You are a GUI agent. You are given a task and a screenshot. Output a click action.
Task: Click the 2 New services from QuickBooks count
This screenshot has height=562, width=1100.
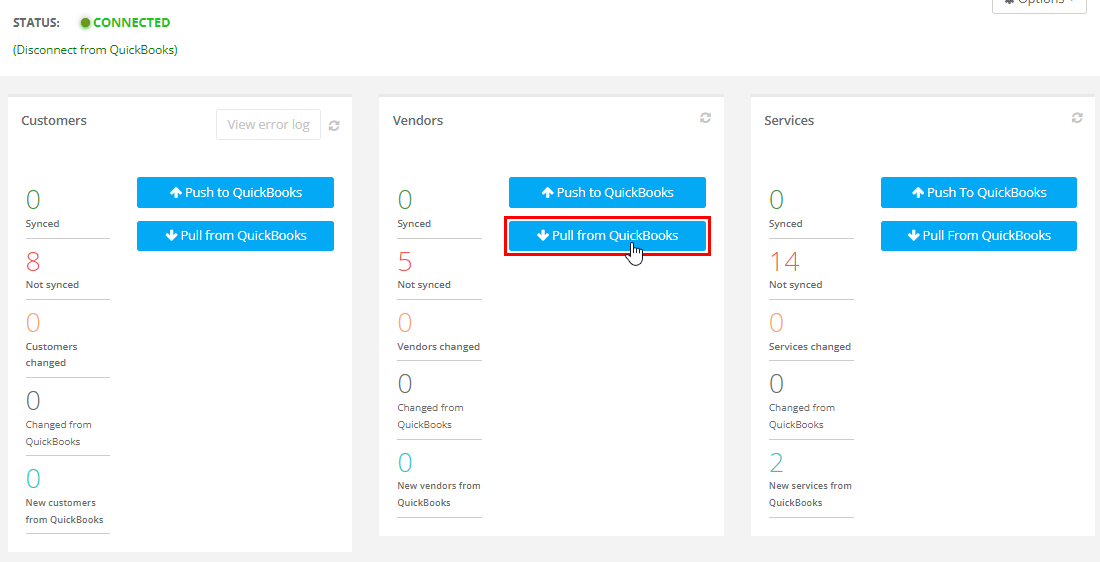[x=777, y=463]
